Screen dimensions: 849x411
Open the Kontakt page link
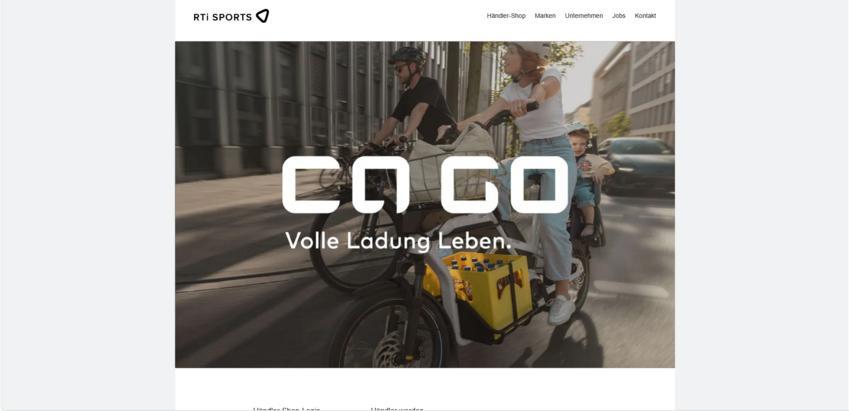[645, 16]
